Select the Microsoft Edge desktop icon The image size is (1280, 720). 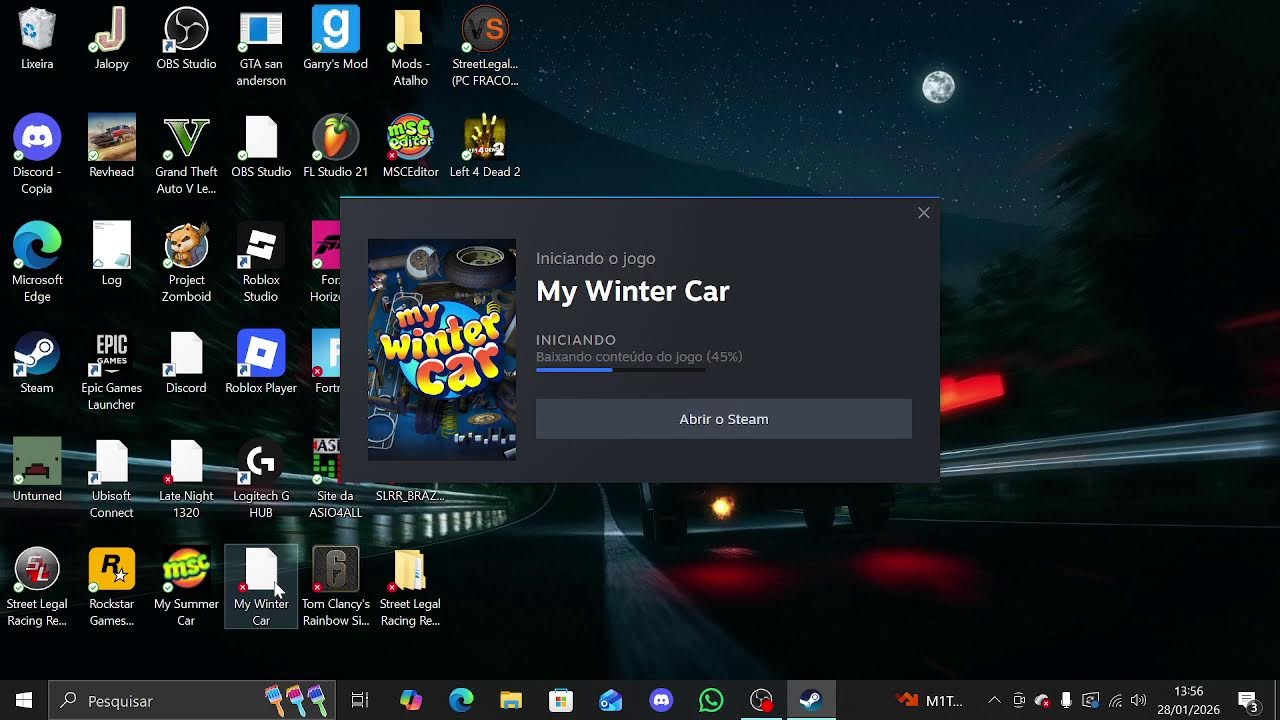point(37,263)
